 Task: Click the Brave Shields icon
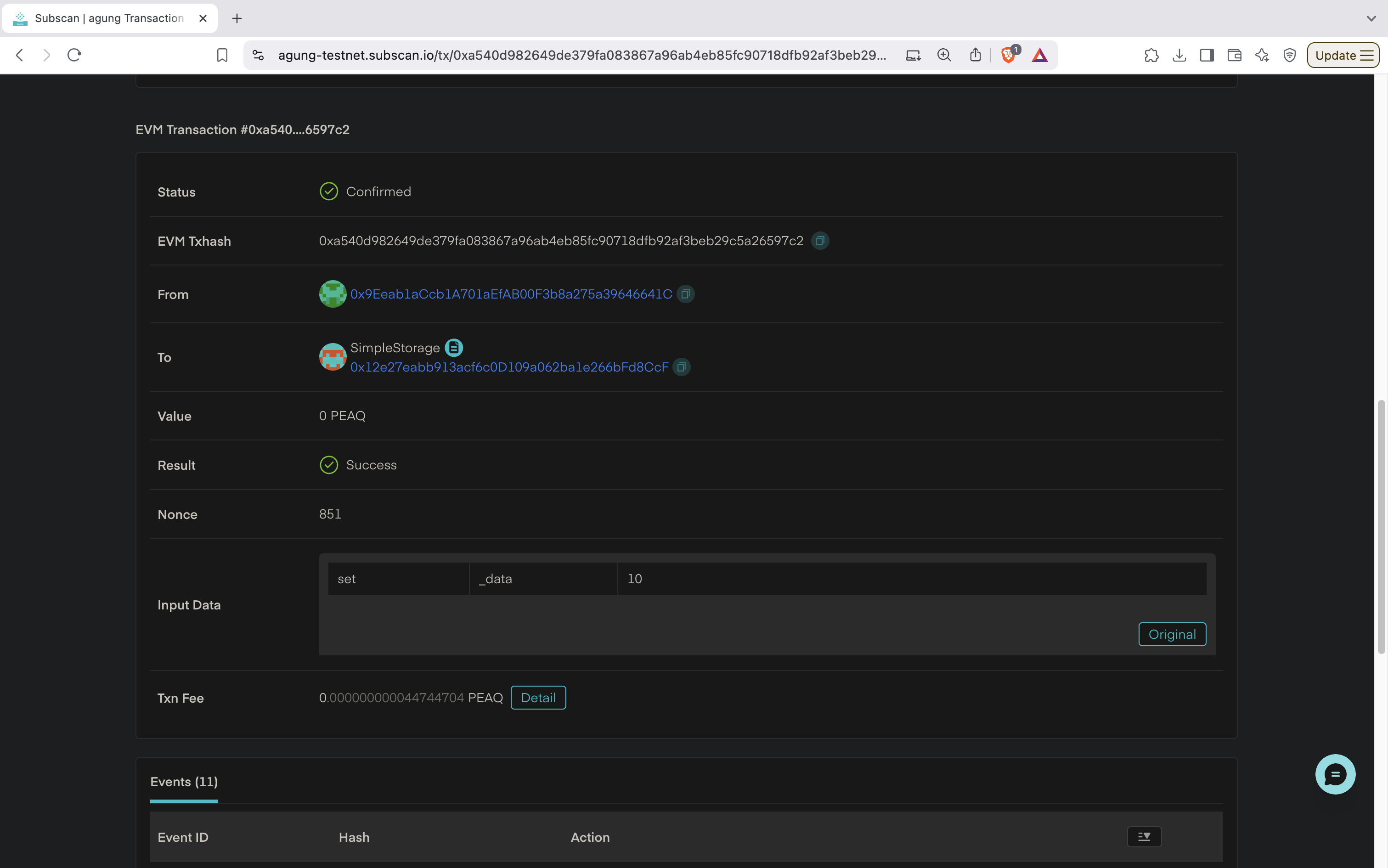(x=1009, y=55)
